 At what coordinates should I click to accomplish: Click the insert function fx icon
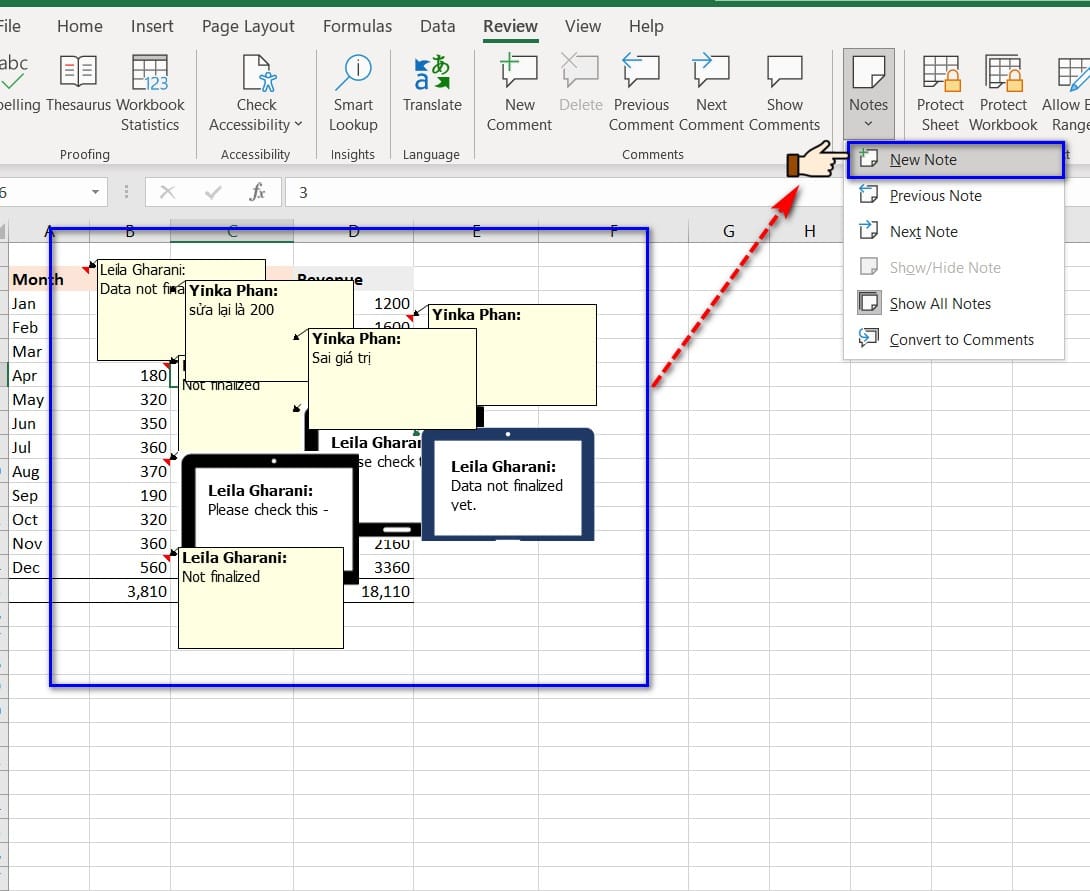coord(257,192)
